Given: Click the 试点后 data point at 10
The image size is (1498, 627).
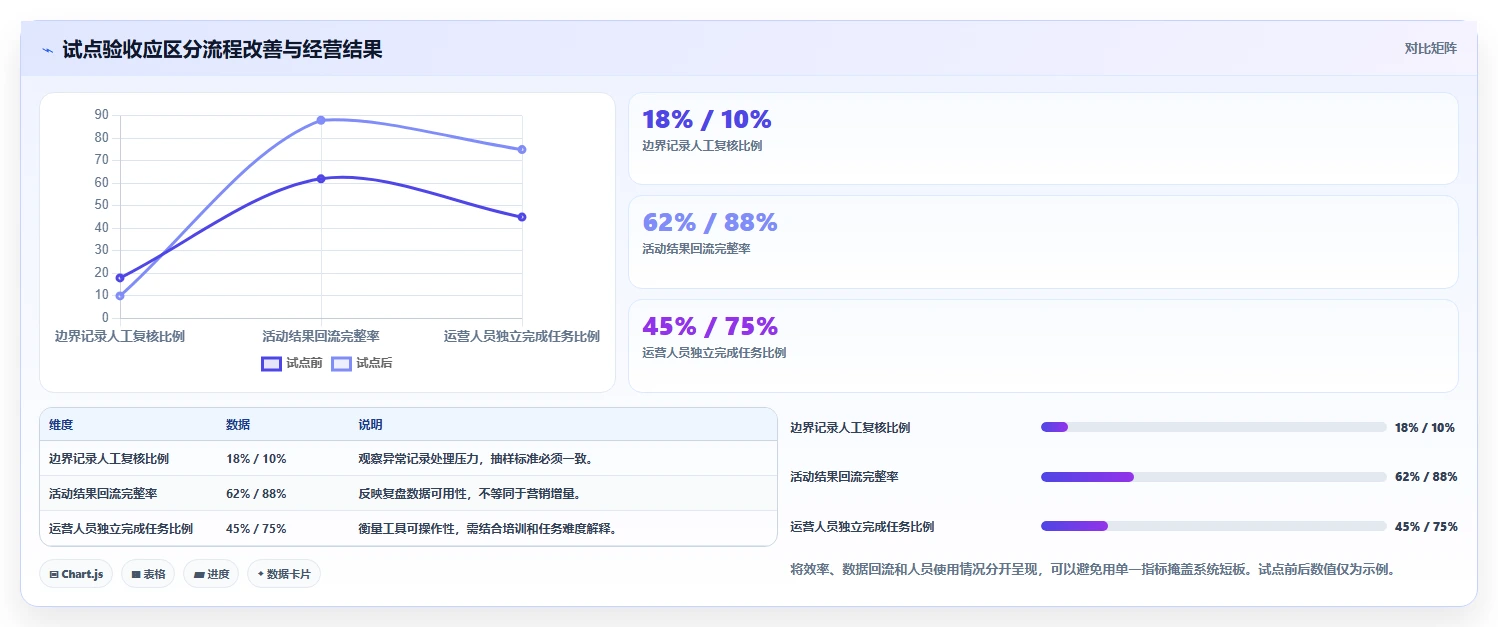Looking at the screenshot, I should [x=120, y=295].
